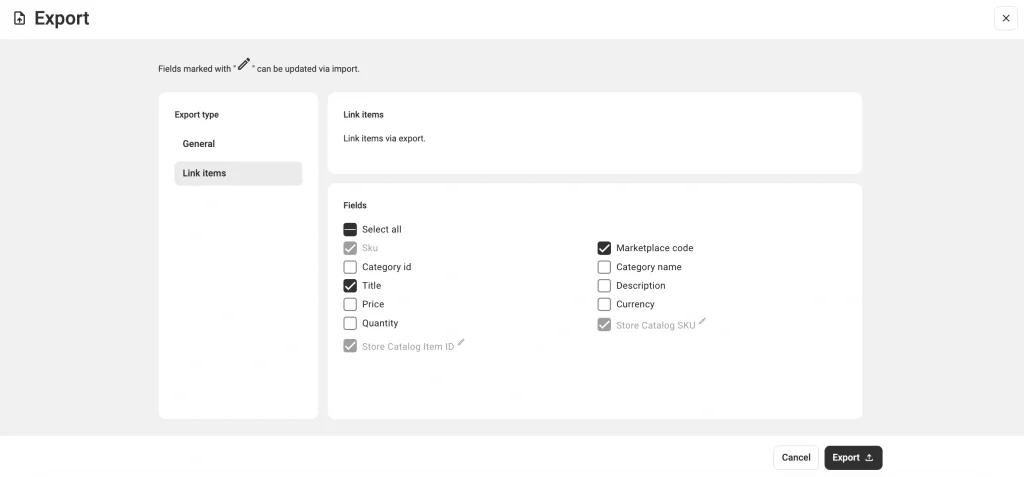Toggle the Select all checkbox
Screen dimensions: 1024x477
pos(350,229)
